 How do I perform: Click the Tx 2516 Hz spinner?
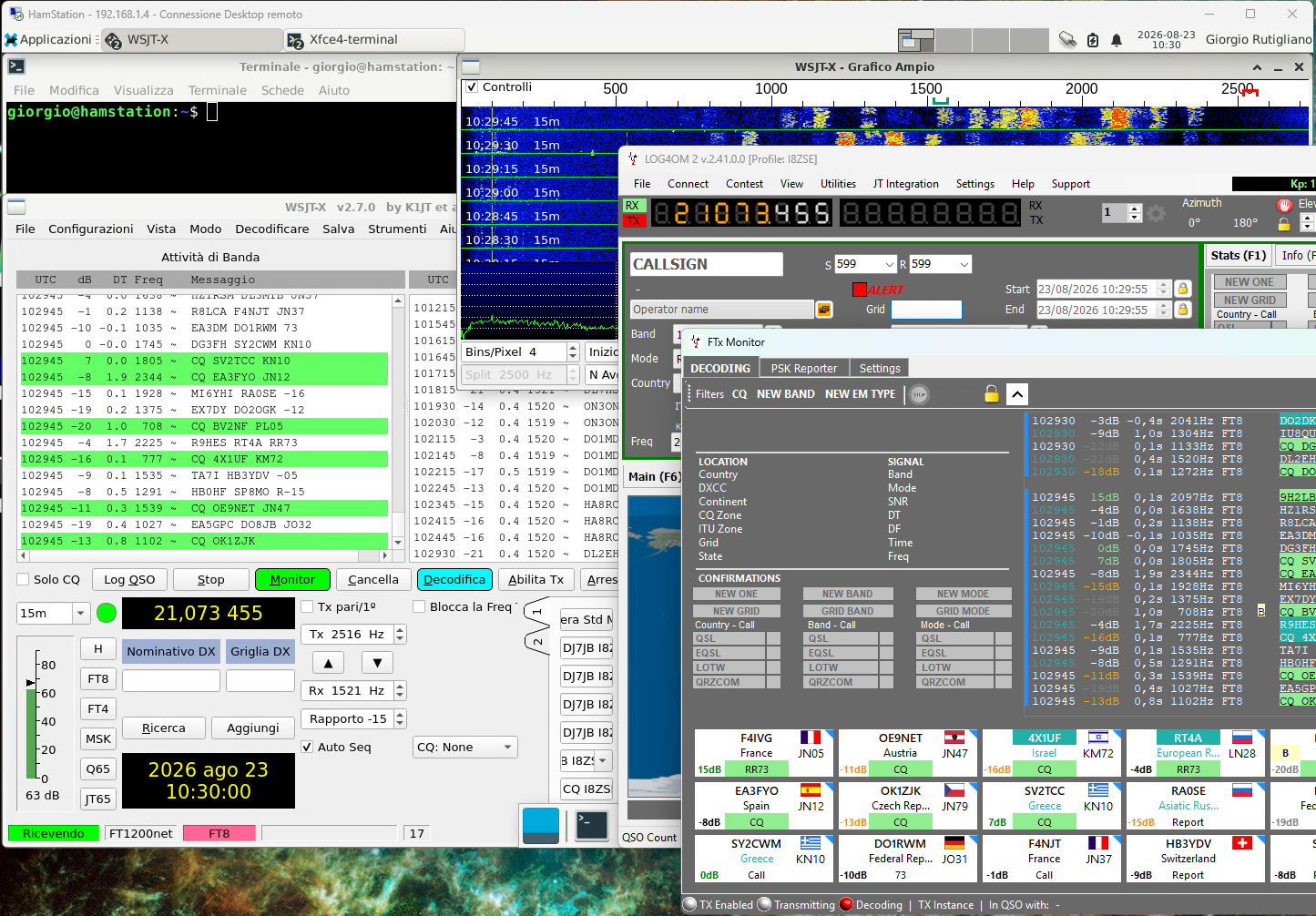353,635
